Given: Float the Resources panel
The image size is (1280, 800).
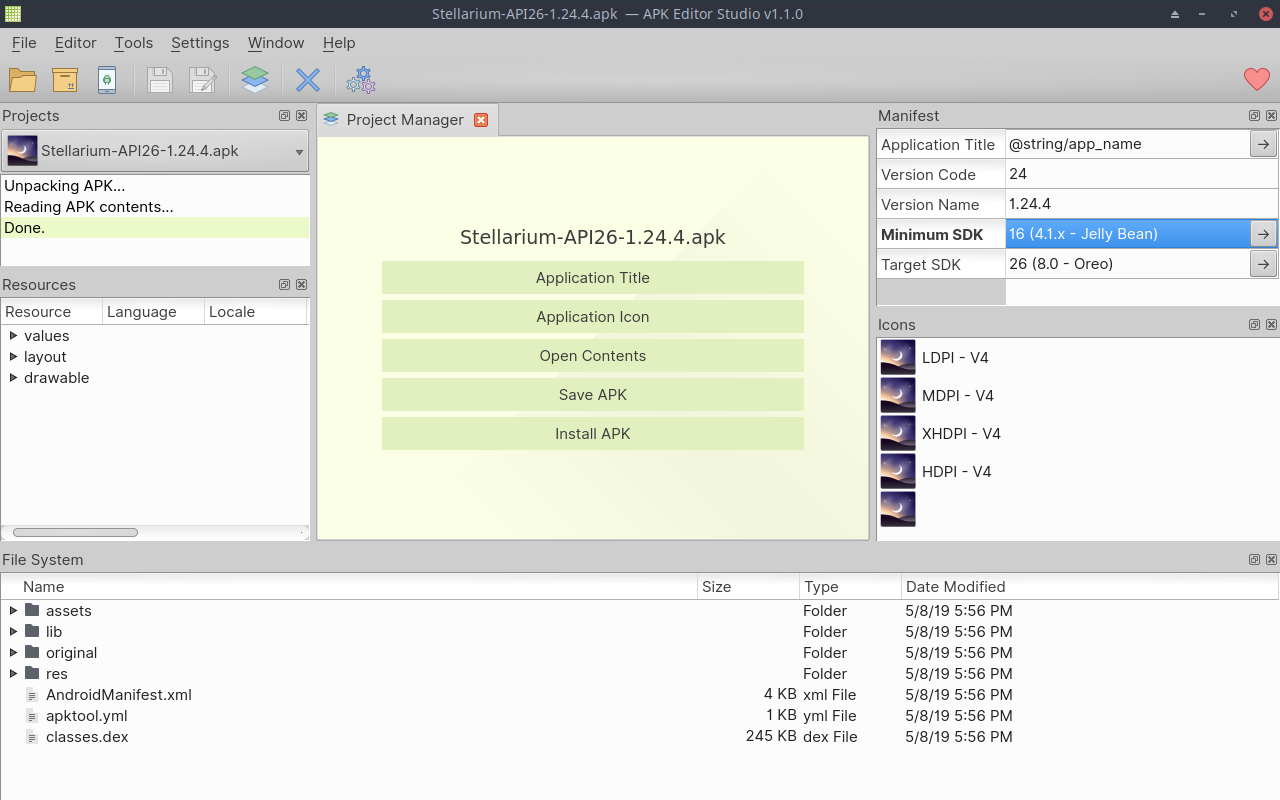Looking at the screenshot, I should (x=285, y=285).
